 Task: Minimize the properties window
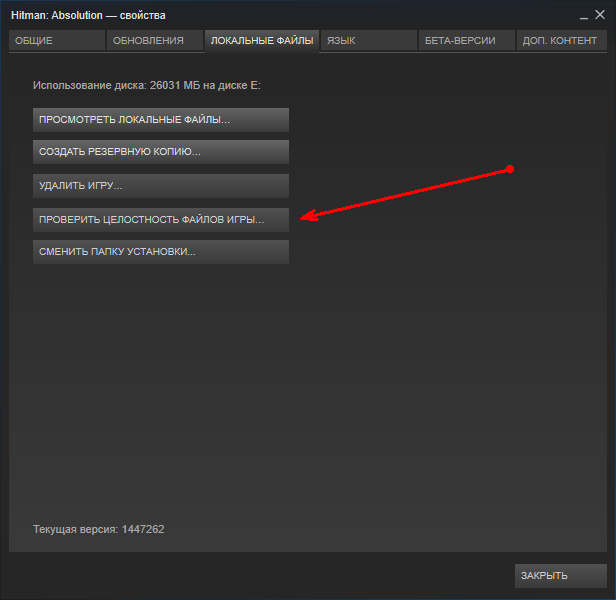click(x=584, y=16)
